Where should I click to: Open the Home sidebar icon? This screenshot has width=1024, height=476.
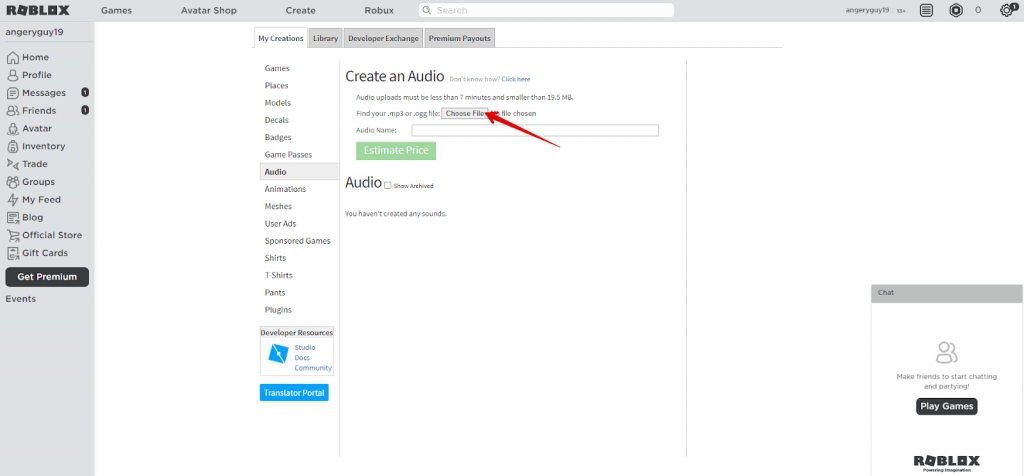click(x=12, y=57)
